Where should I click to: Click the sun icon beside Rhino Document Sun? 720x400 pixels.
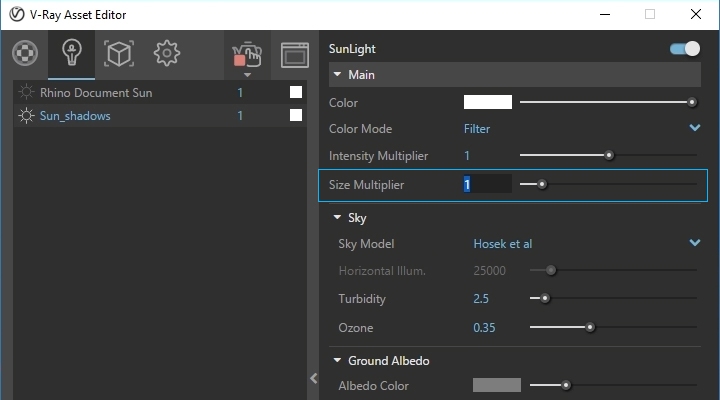point(27,92)
